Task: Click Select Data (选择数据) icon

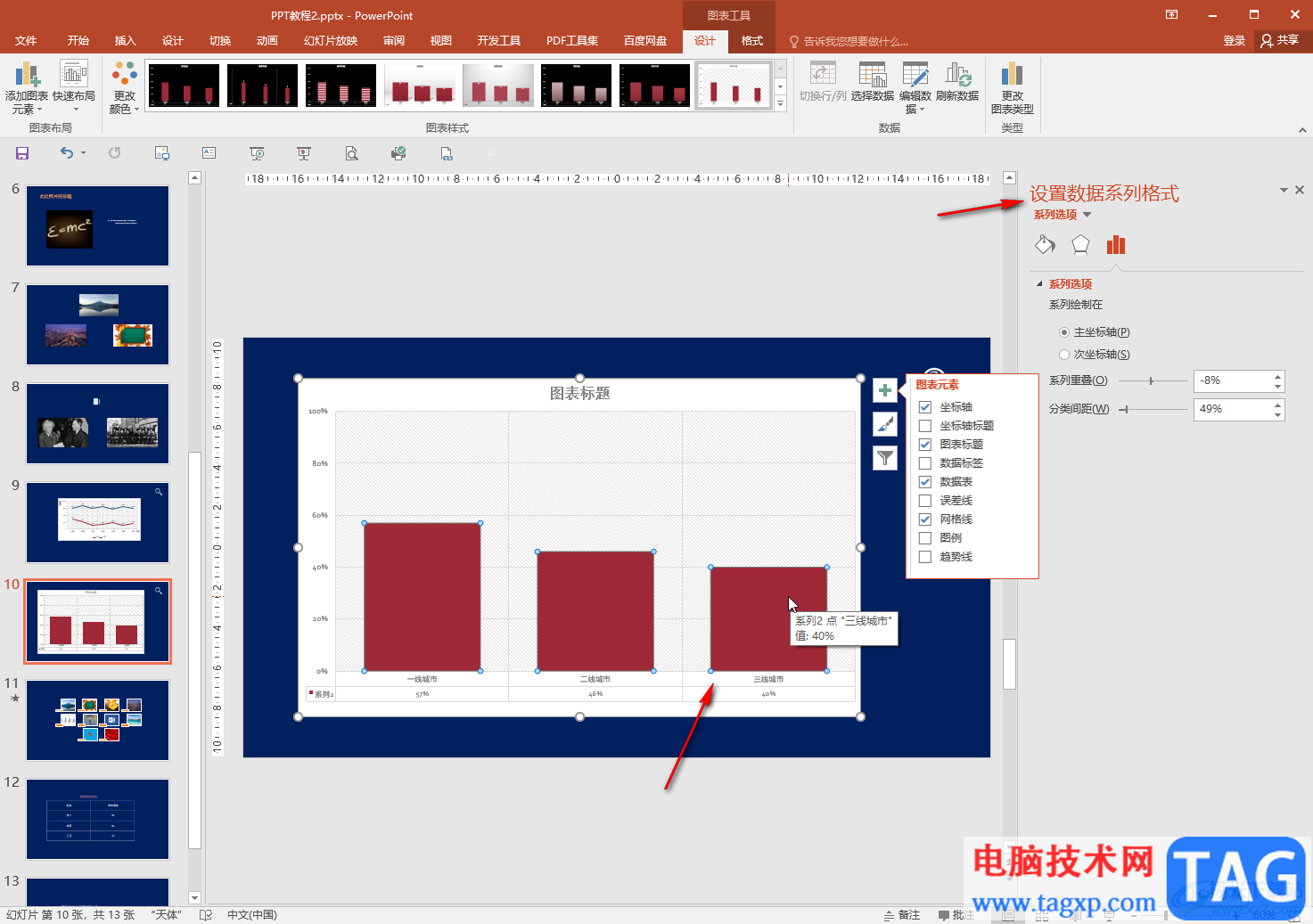Action: point(873,82)
